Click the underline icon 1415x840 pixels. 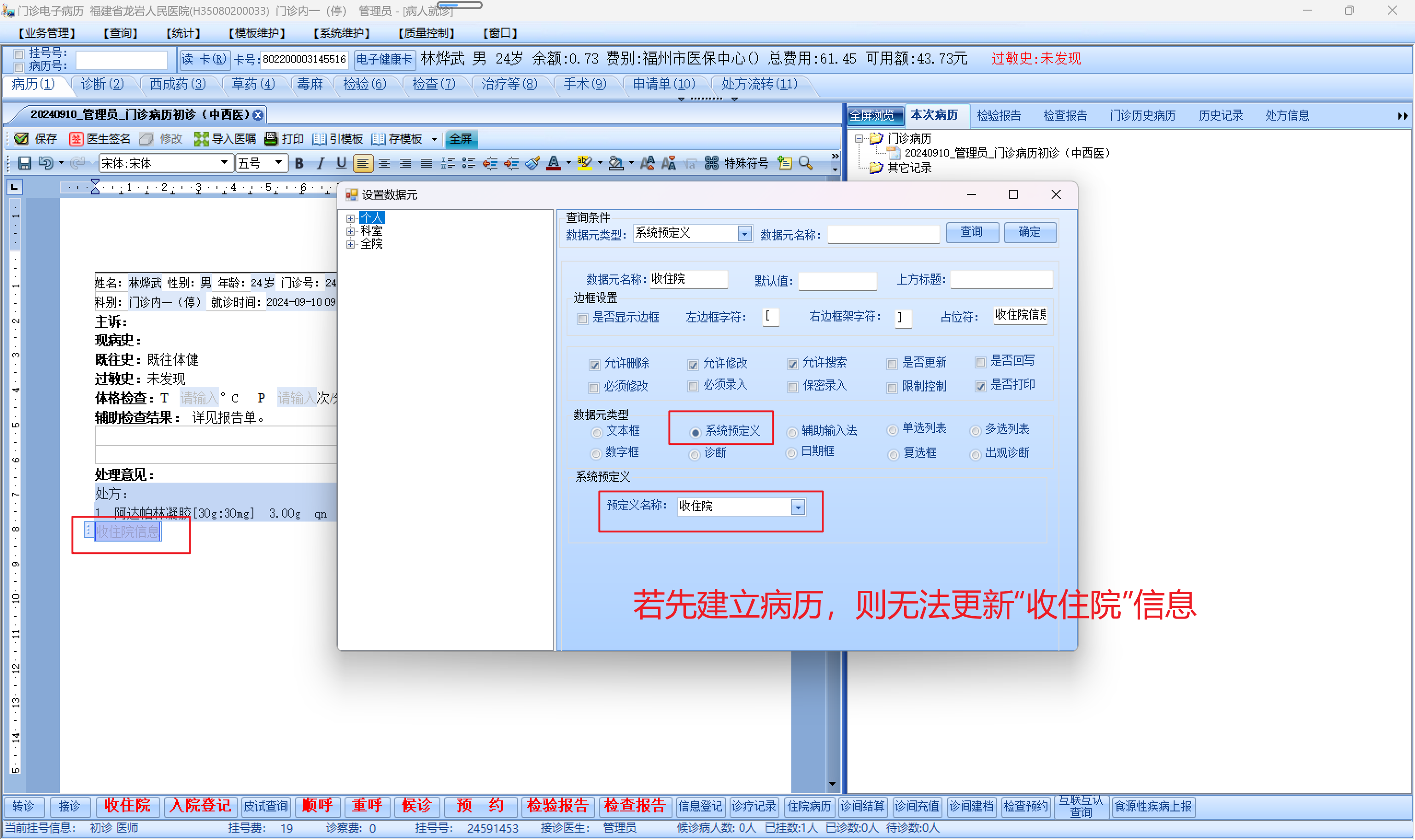(x=341, y=163)
